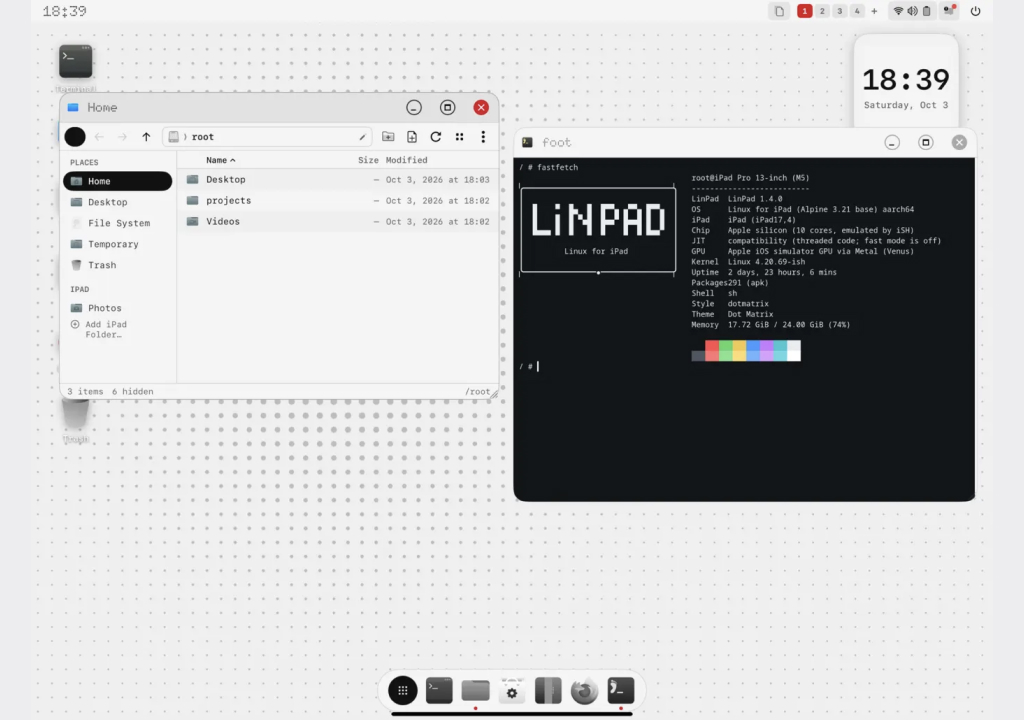
Task: Open the Terminal desktop shortcut
Action: click(x=76, y=61)
